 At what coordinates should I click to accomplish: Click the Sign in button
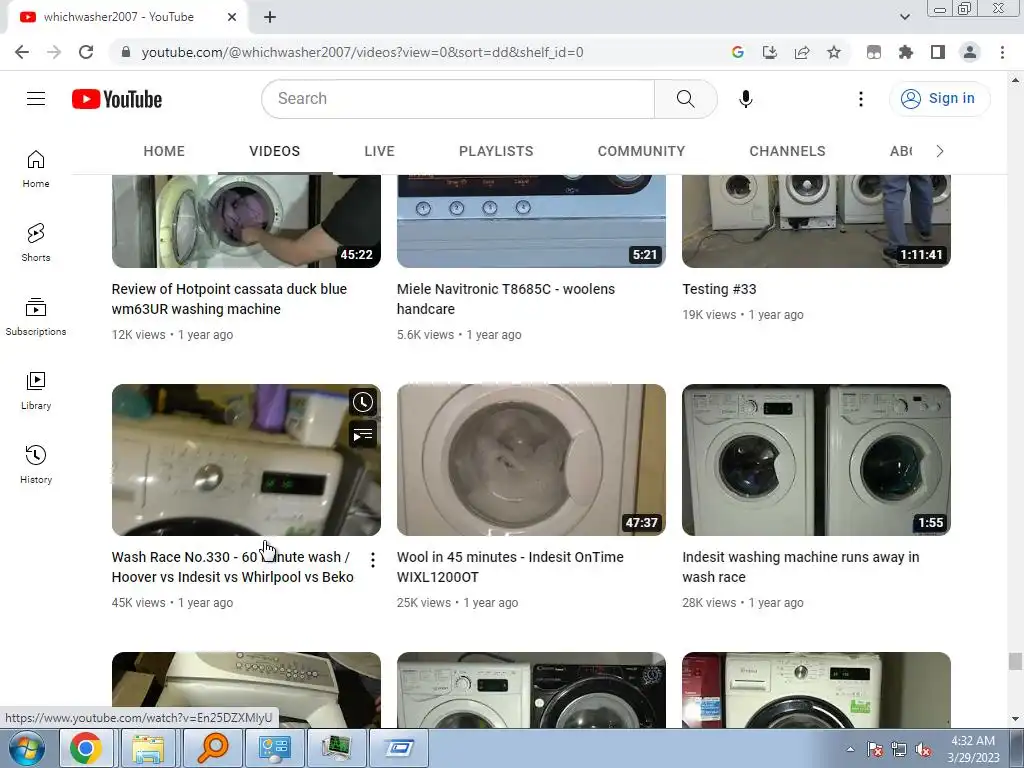939,99
